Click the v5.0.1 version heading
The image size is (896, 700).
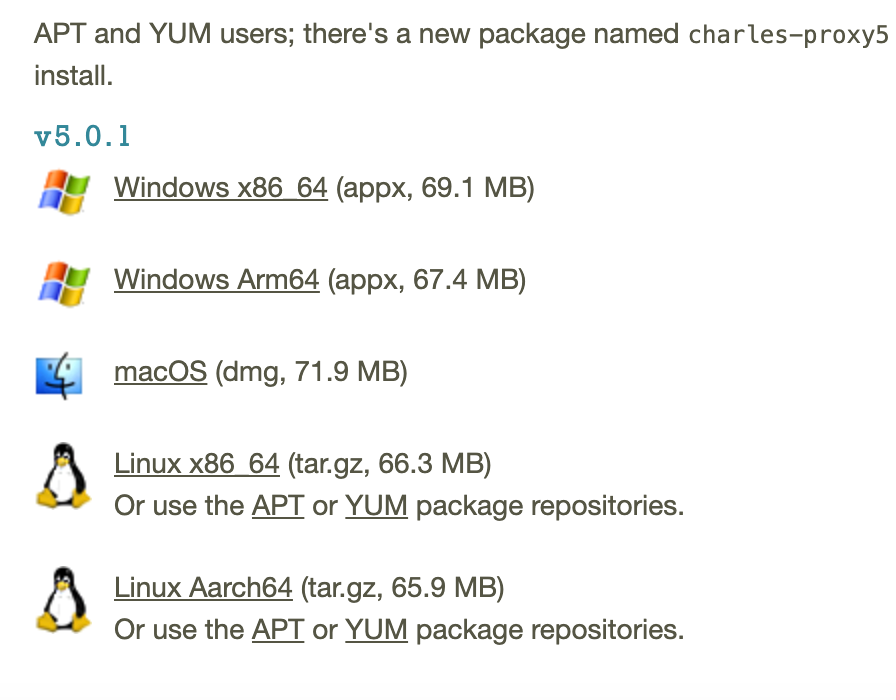(x=83, y=136)
